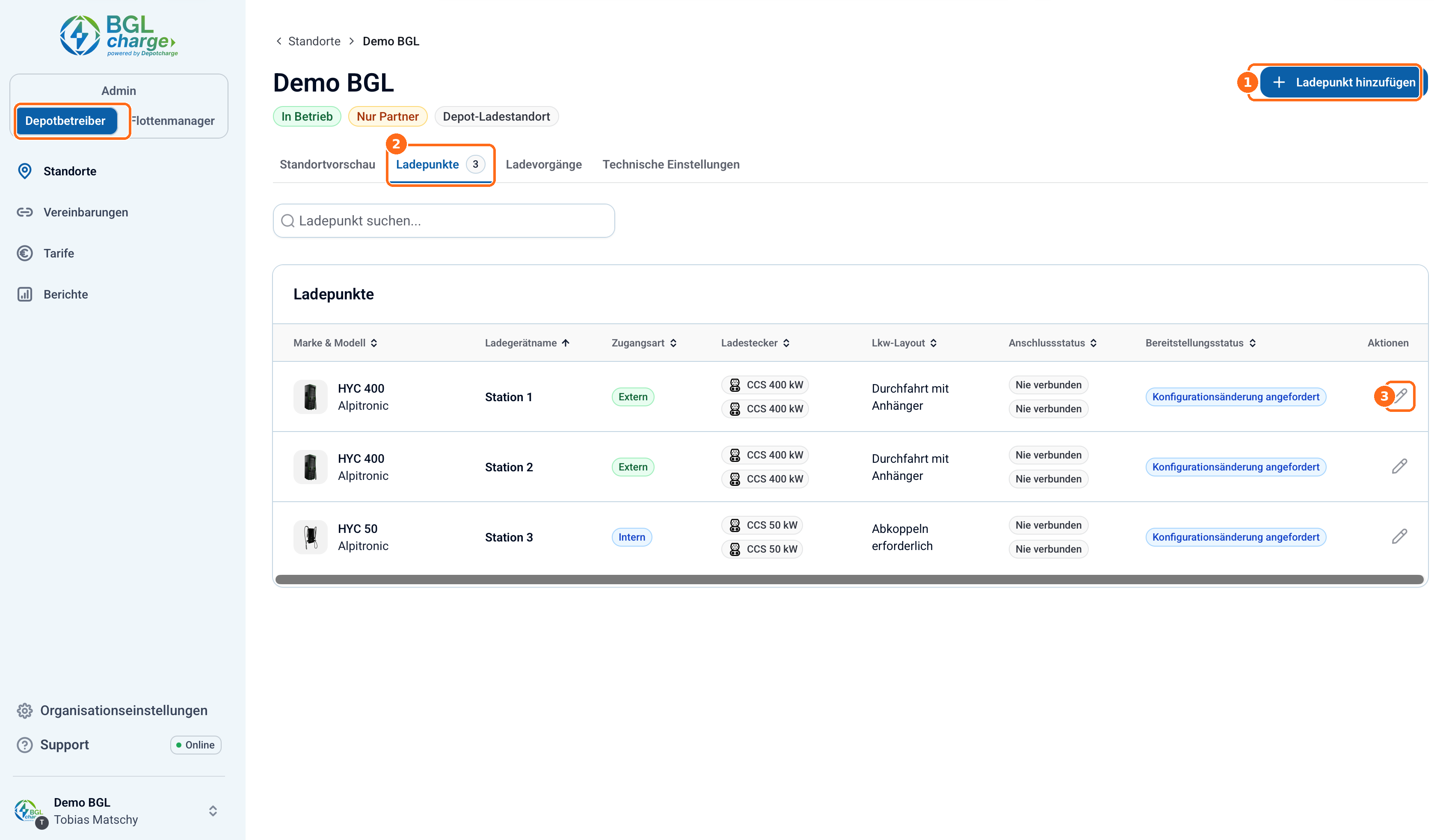Click the search magnifier icon
The height and width of the screenshot is (840, 1440).
click(288, 221)
